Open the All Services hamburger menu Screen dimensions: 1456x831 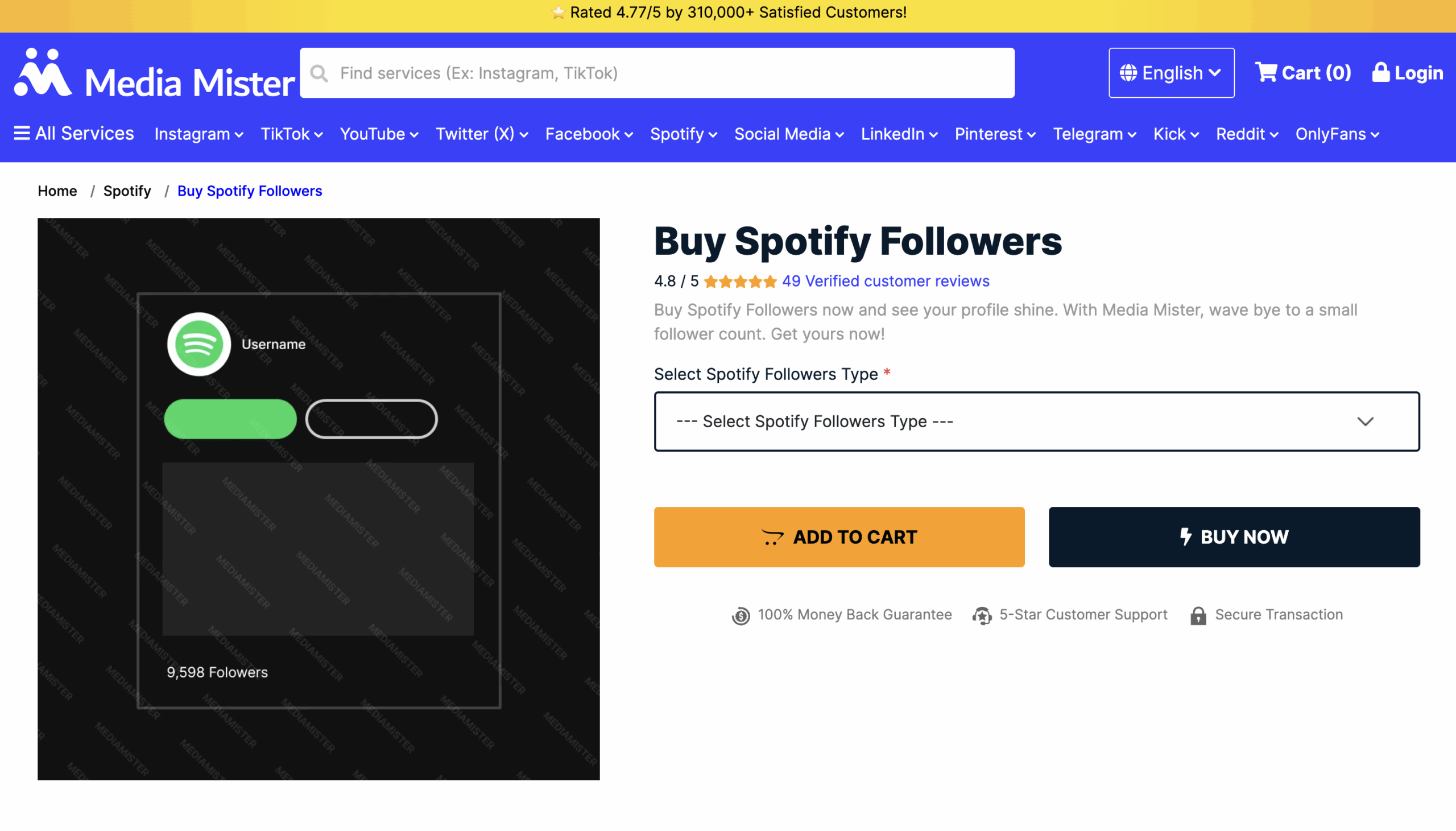coord(22,134)
